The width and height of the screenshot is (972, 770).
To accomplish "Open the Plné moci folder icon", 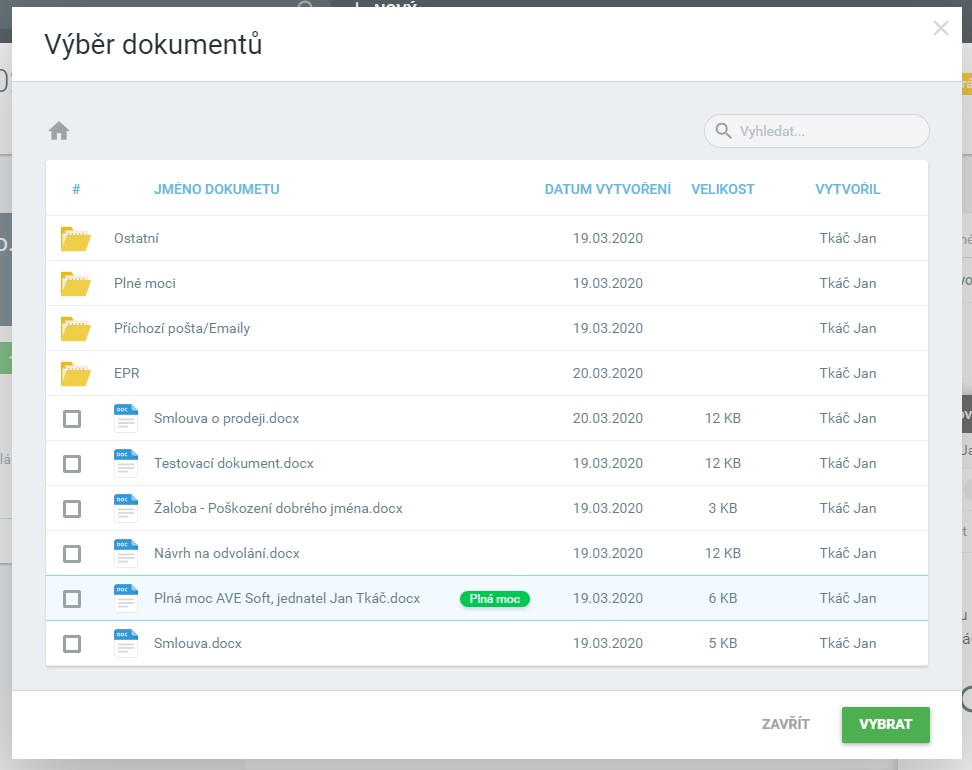I will [x=75, y=284].
